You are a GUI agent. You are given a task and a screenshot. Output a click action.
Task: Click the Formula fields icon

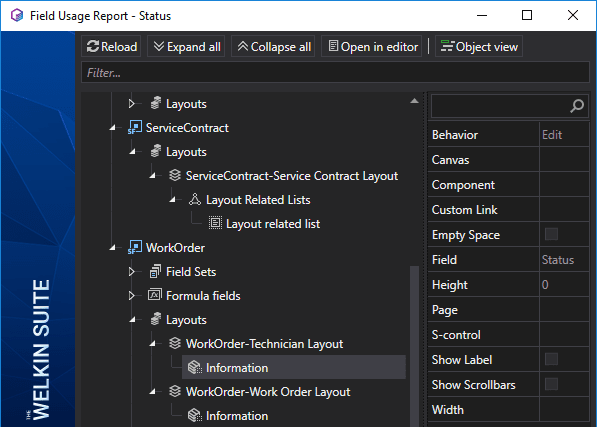(155, 295)
